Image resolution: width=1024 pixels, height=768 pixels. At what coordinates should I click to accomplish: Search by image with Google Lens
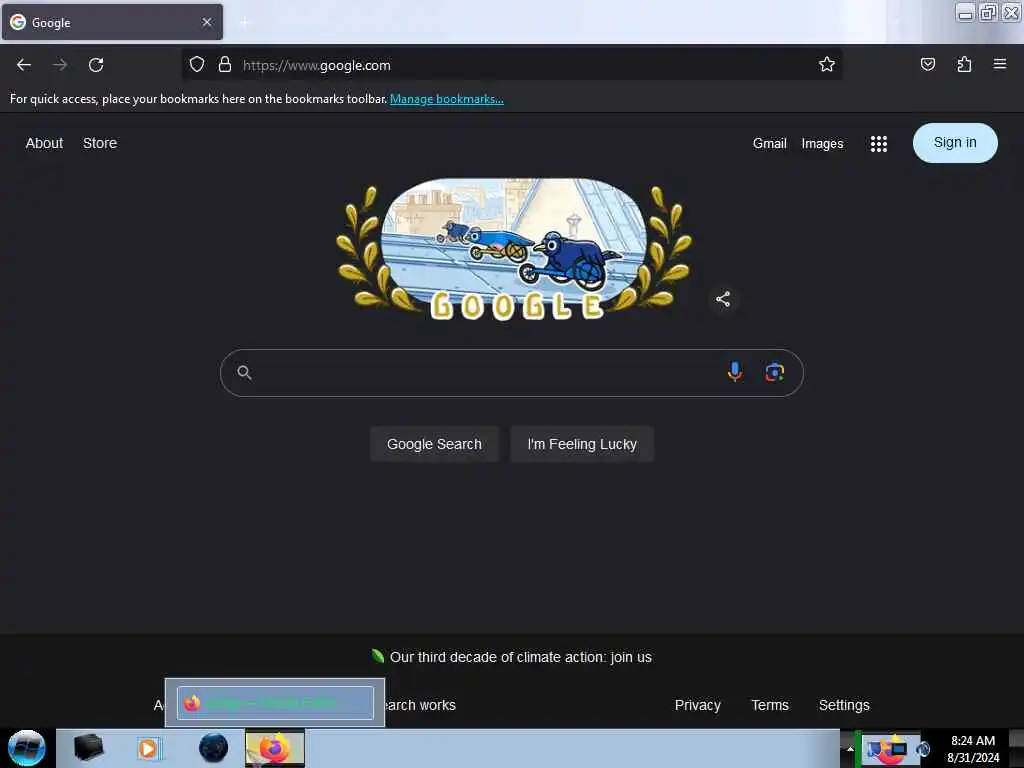pos(775,372)
